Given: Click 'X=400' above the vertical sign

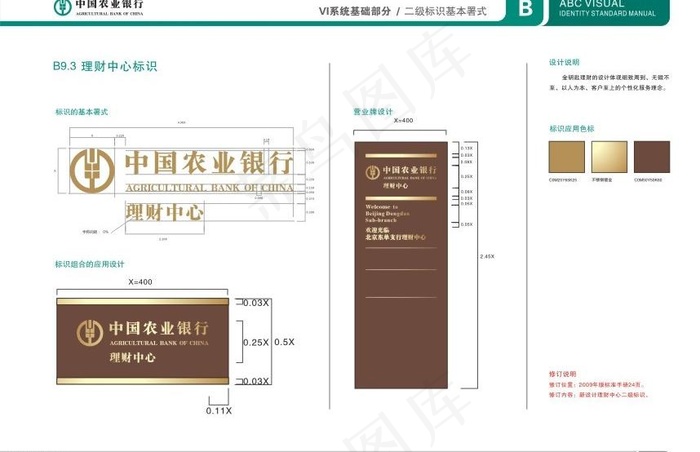Looking at the screenshot, I should coord(403,121).
